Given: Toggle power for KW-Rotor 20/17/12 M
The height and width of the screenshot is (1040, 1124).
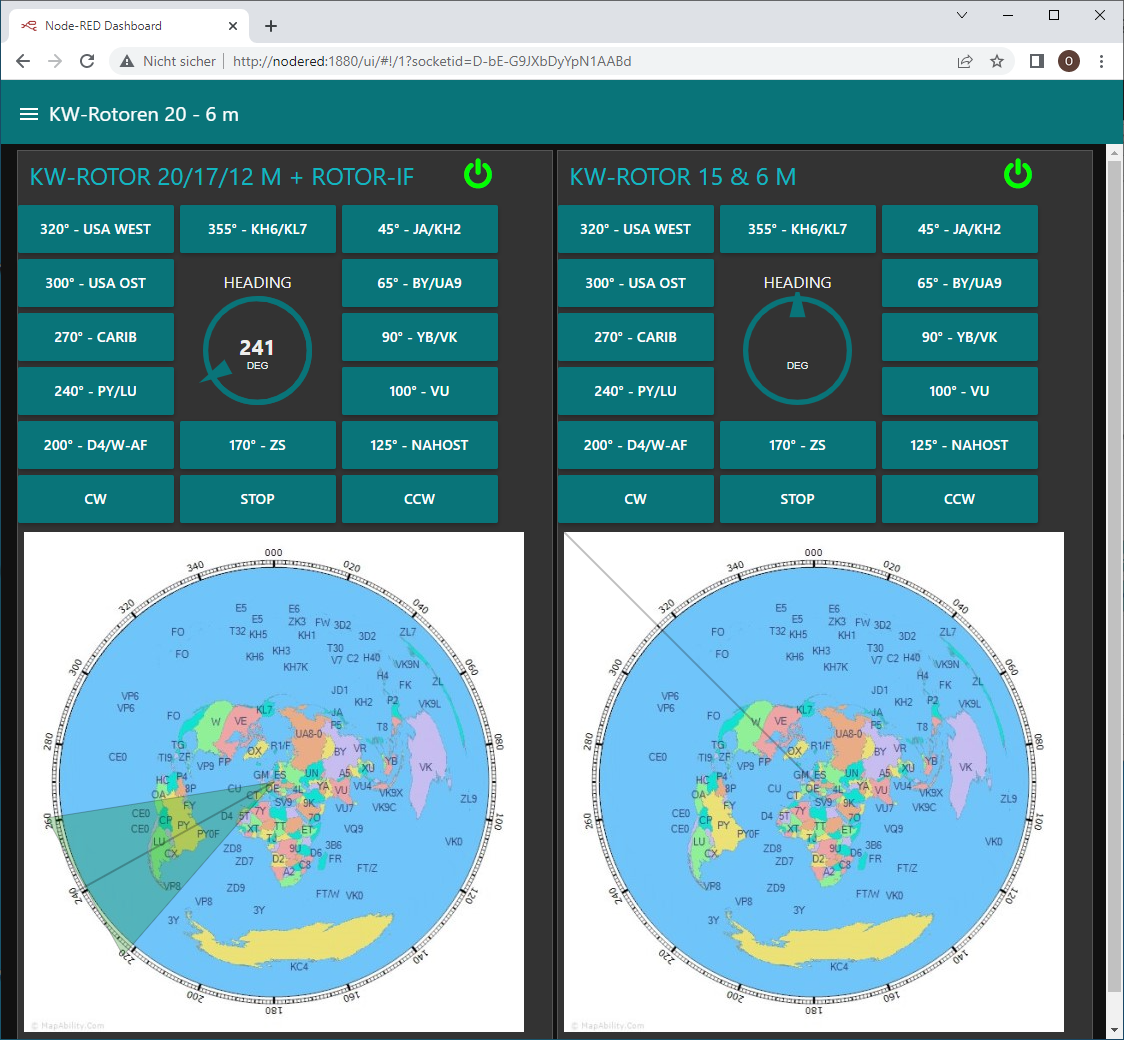Looking at the screenshot, I should click(x=477, y=174).
